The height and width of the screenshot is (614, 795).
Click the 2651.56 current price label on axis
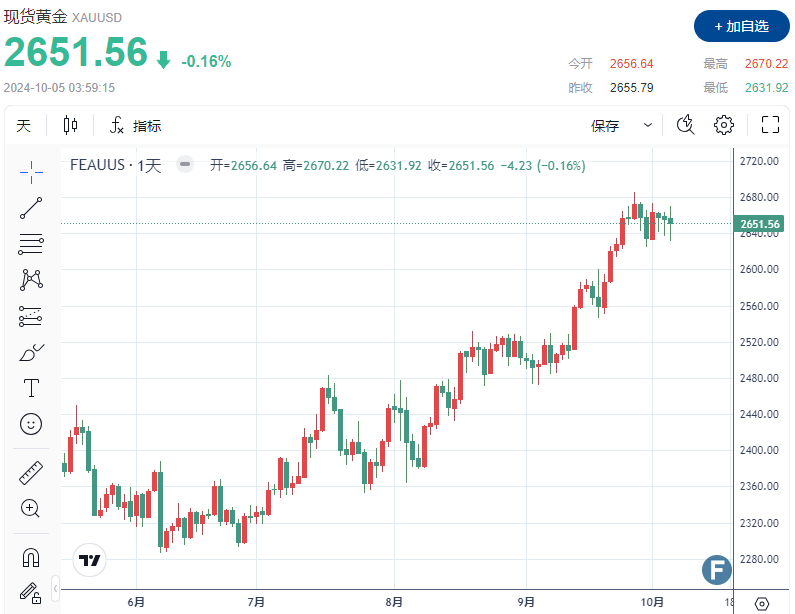tap(759, 224)
